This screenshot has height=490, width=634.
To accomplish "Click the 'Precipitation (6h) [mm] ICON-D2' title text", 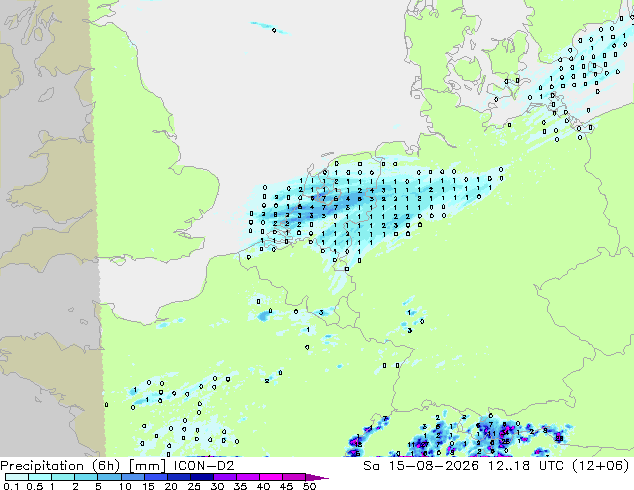I will pos(117,466).
